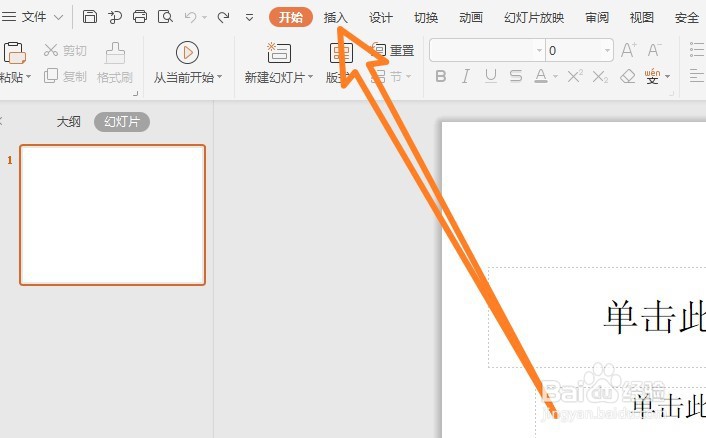Viewport: 706px width, 438px height.
Task: Switch to the 幻灯片 panel view
Action: 122,122
